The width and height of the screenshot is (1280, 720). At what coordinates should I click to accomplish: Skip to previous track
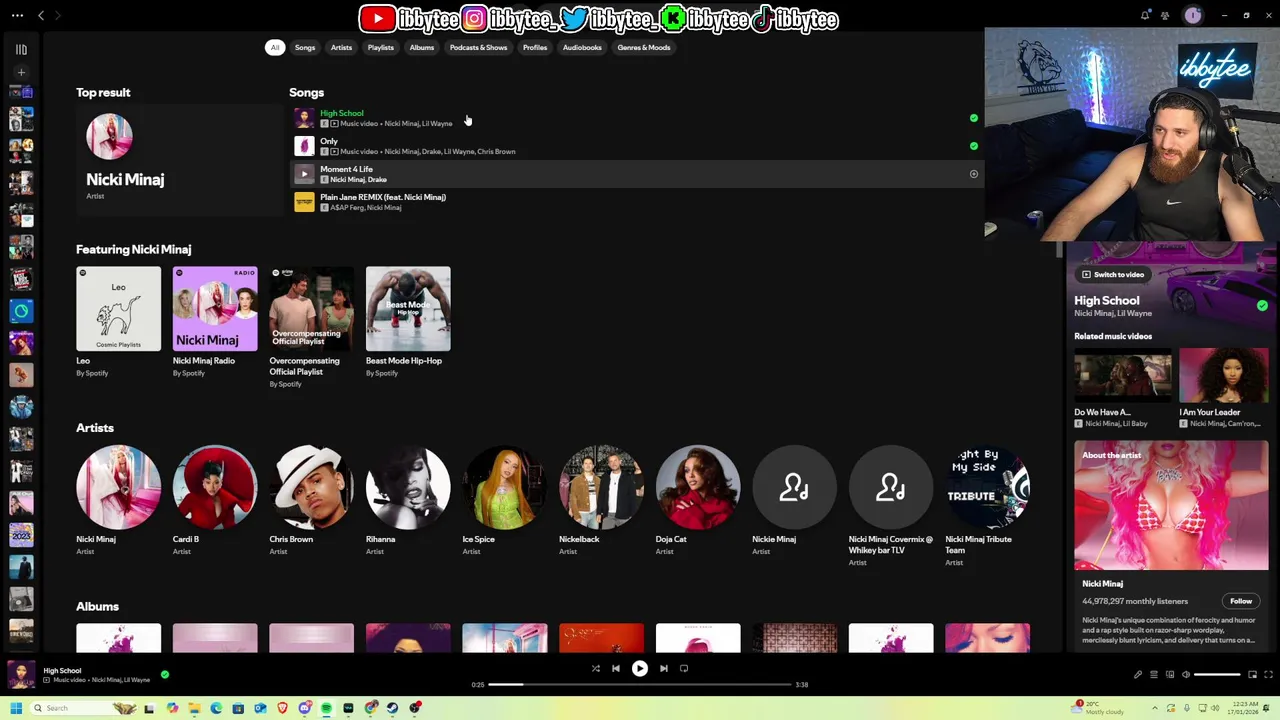pyautogui.click(x=616, y=669)
